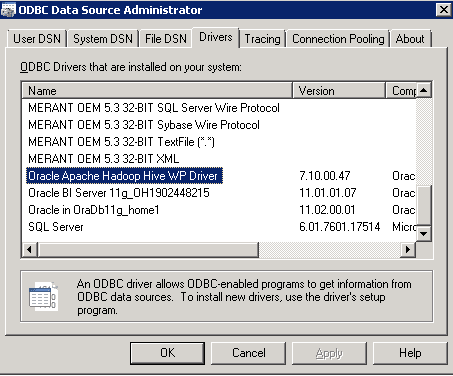The height and width of the screenshot is (376, 453).
Task: Go to the Tracing tab
Action: (x=262, y=39)
